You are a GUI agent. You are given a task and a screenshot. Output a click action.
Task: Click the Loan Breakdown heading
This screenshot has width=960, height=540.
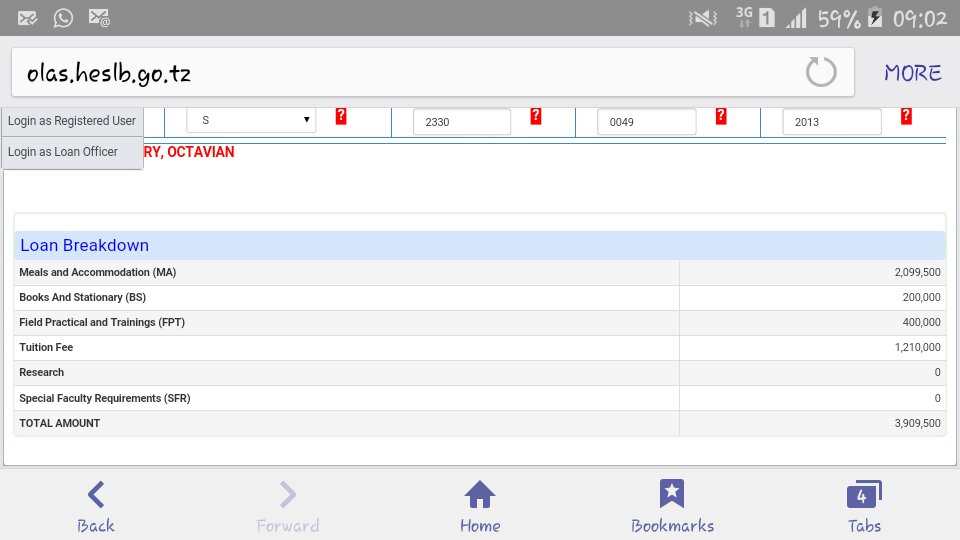coord(84,246)
